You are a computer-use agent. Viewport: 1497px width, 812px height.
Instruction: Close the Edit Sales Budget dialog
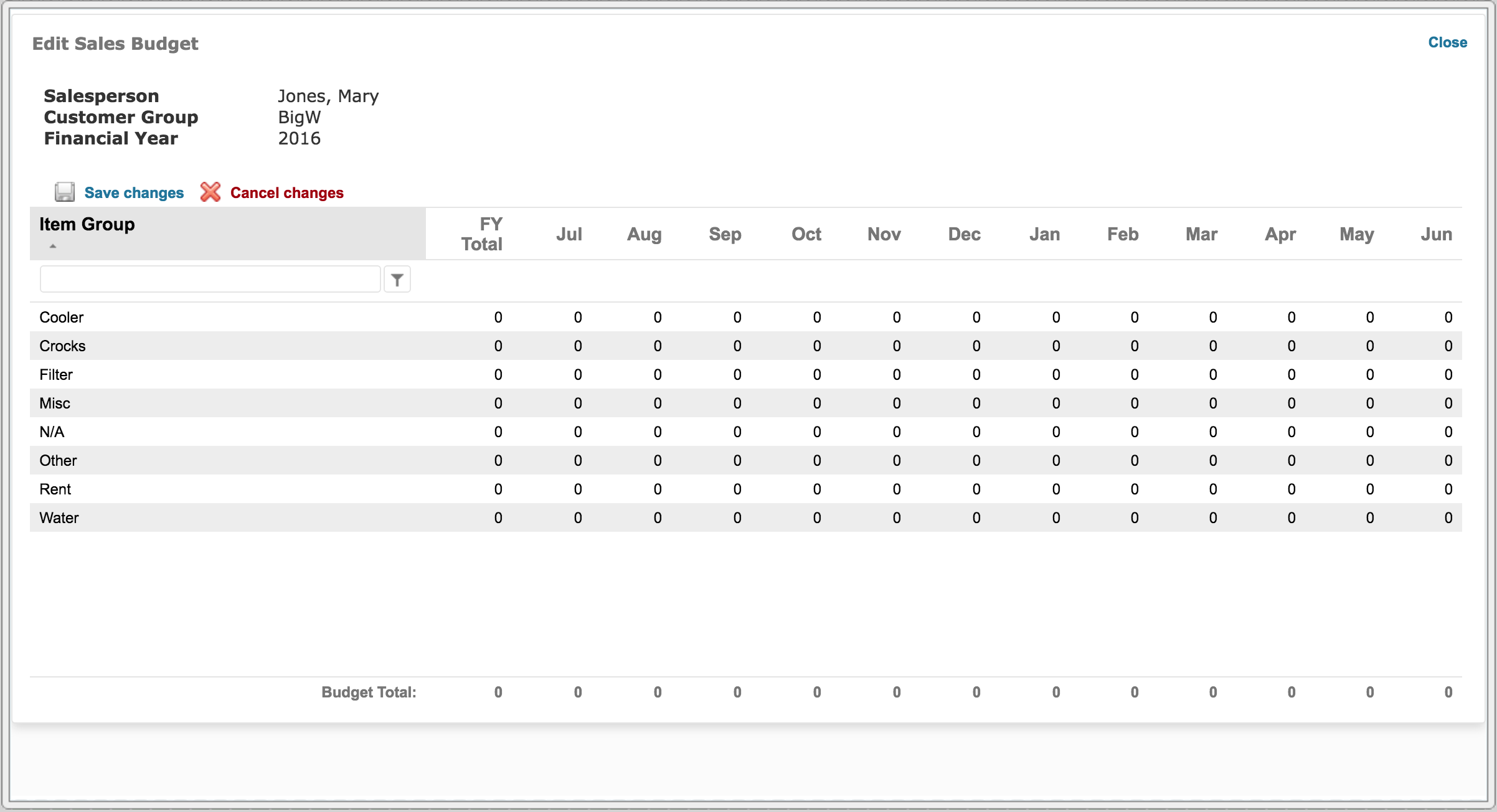1447,42
